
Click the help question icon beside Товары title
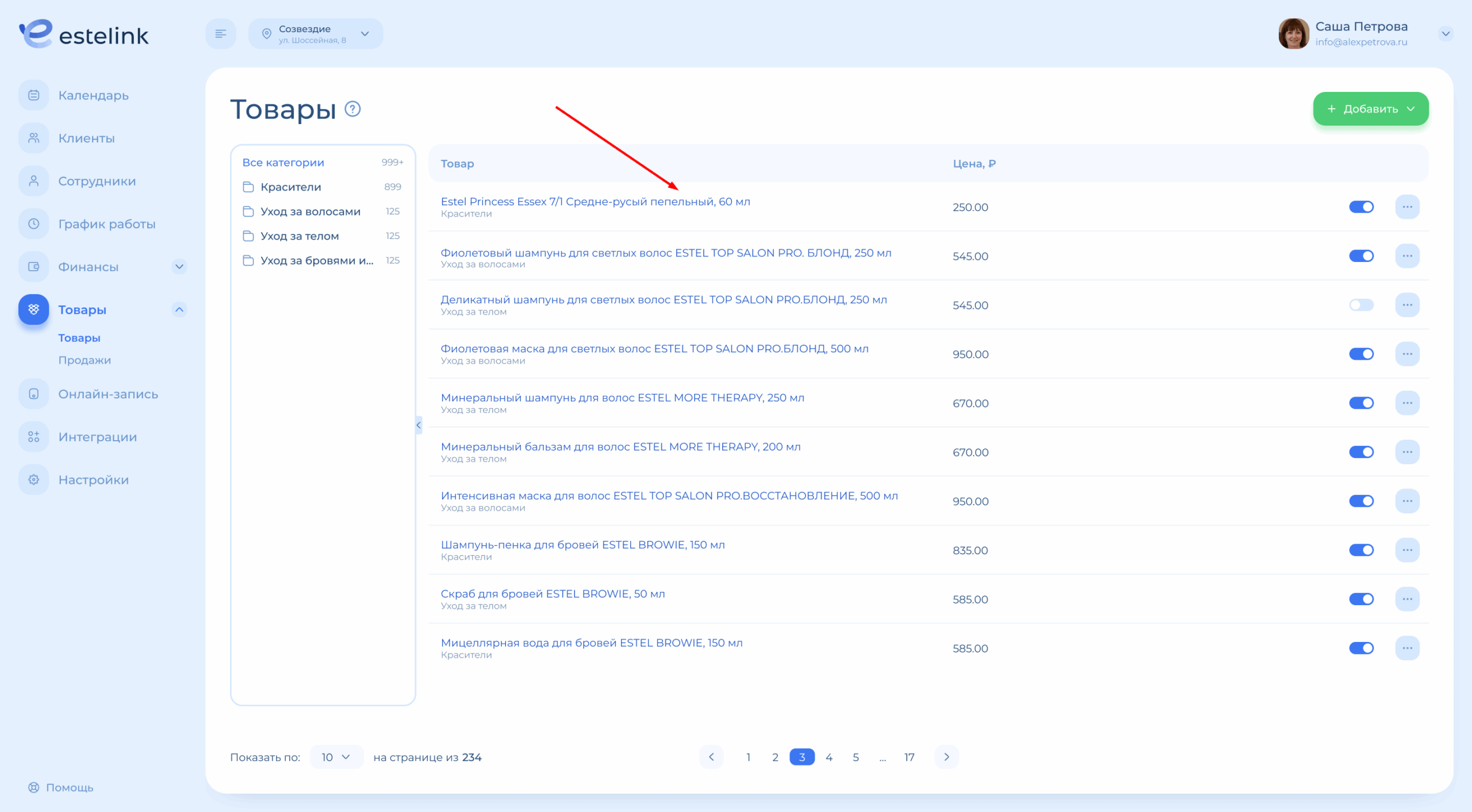352,109
